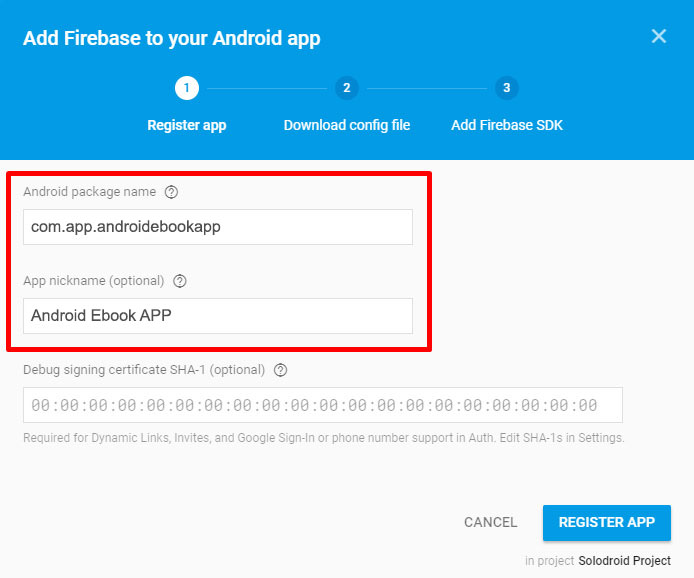Click the App nickname input field
The width and height of the screenshot is (694, 578).
[217, 316]
